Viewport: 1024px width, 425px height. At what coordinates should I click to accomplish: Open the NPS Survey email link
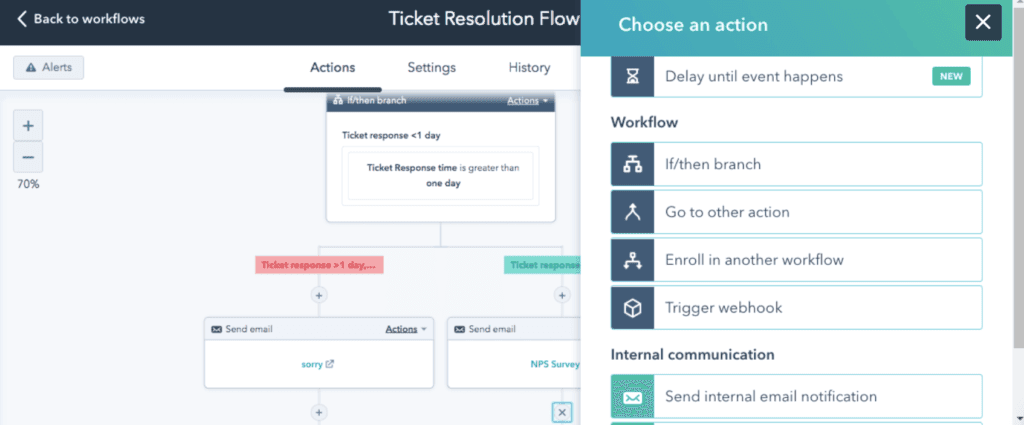coord(555,365)
